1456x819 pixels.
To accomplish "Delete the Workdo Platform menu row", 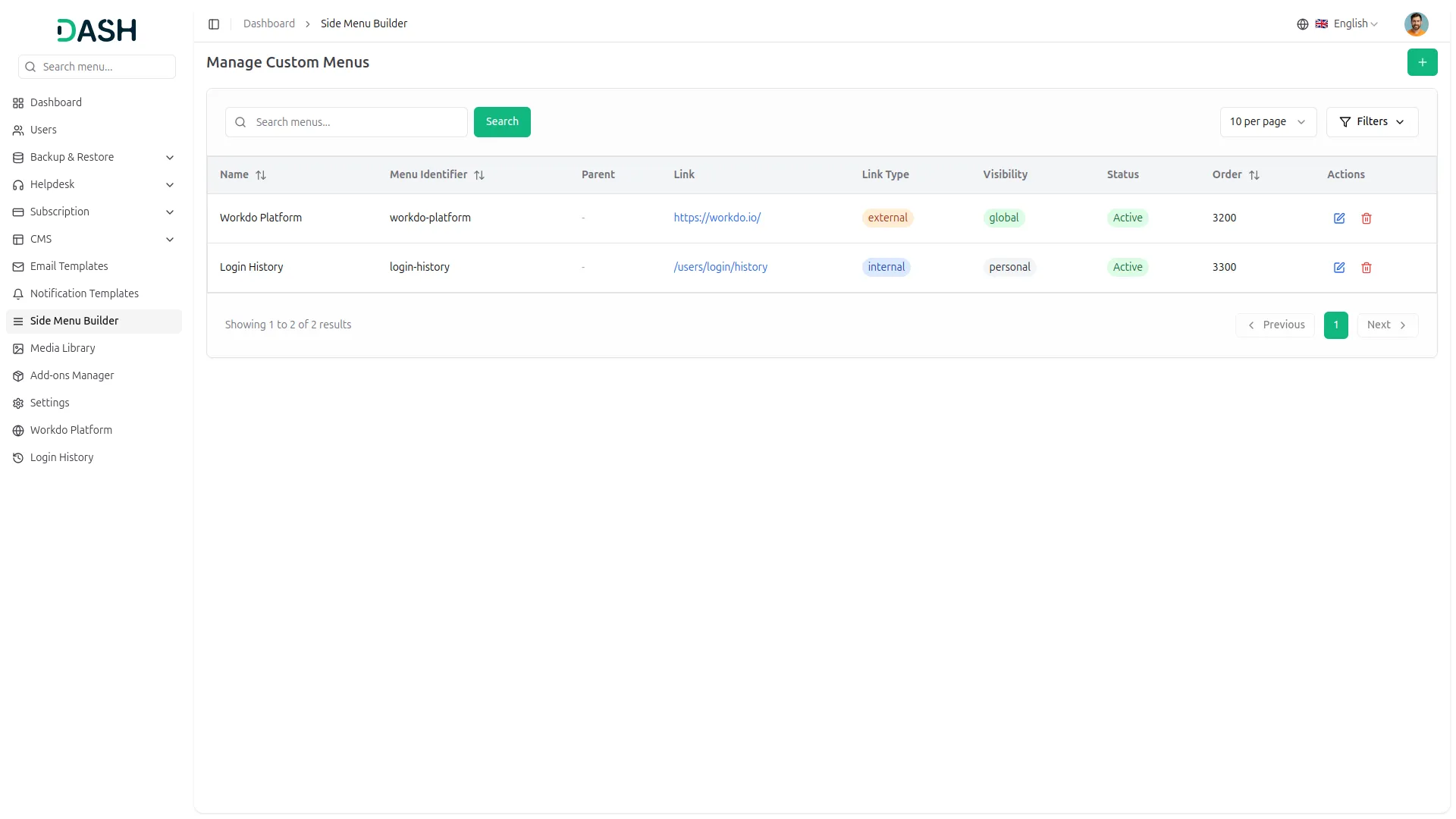I will coord(1367,218).
